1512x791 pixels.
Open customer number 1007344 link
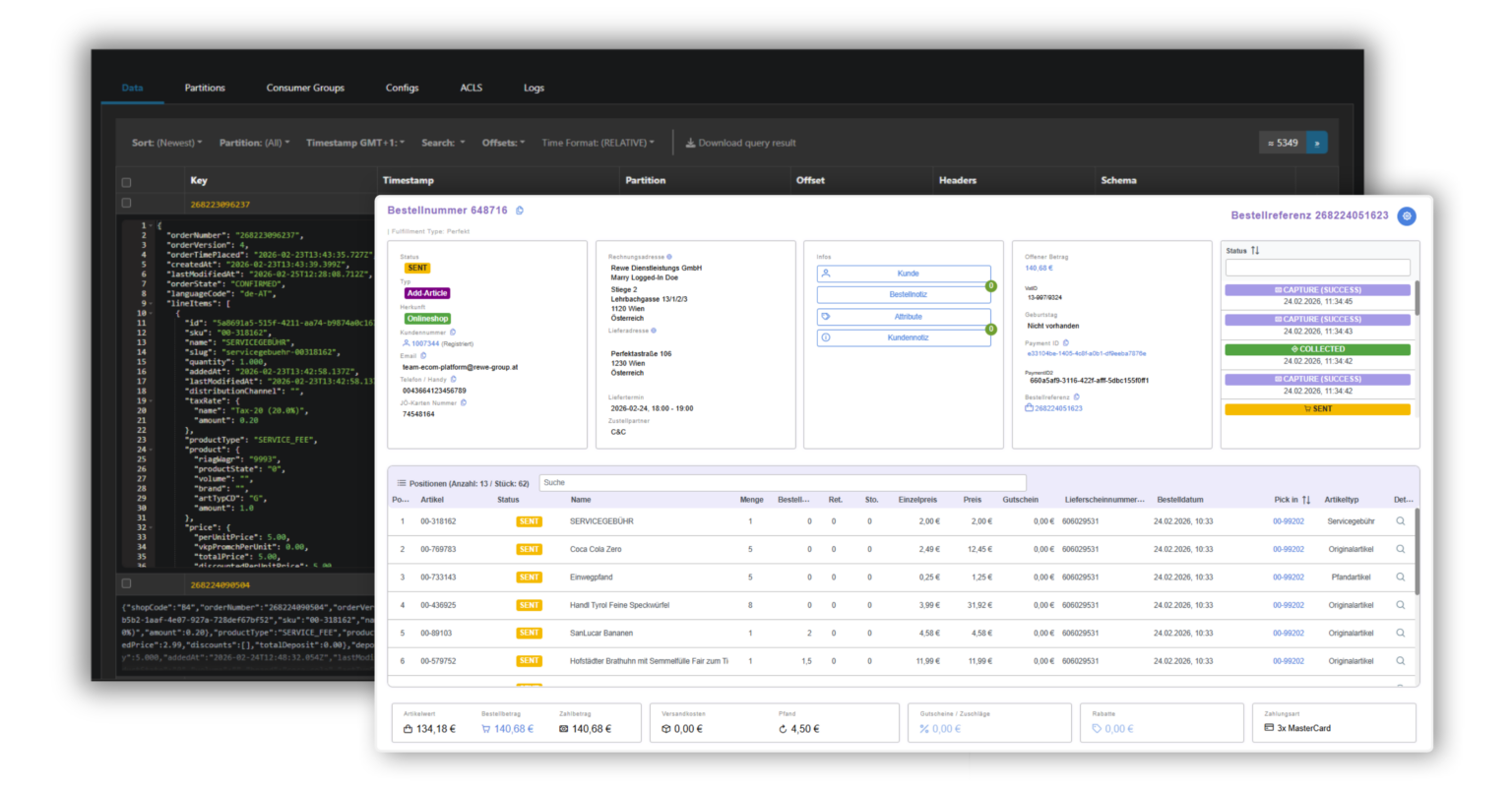pyautogui.click(x=425, y=343)
